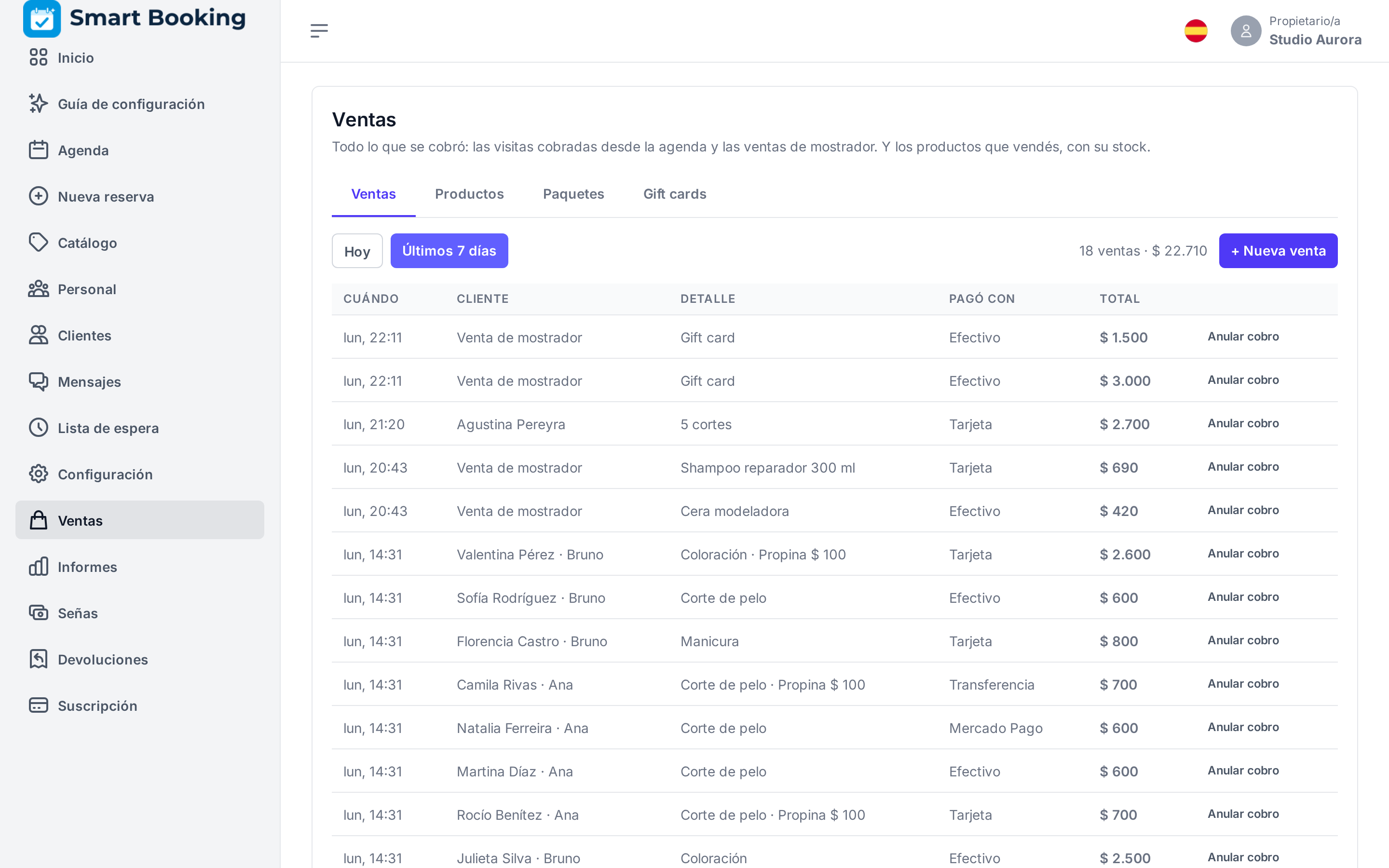Click the Lista de espera clock icon
This screenshot has height=868, width=1389.
(39, 428)
